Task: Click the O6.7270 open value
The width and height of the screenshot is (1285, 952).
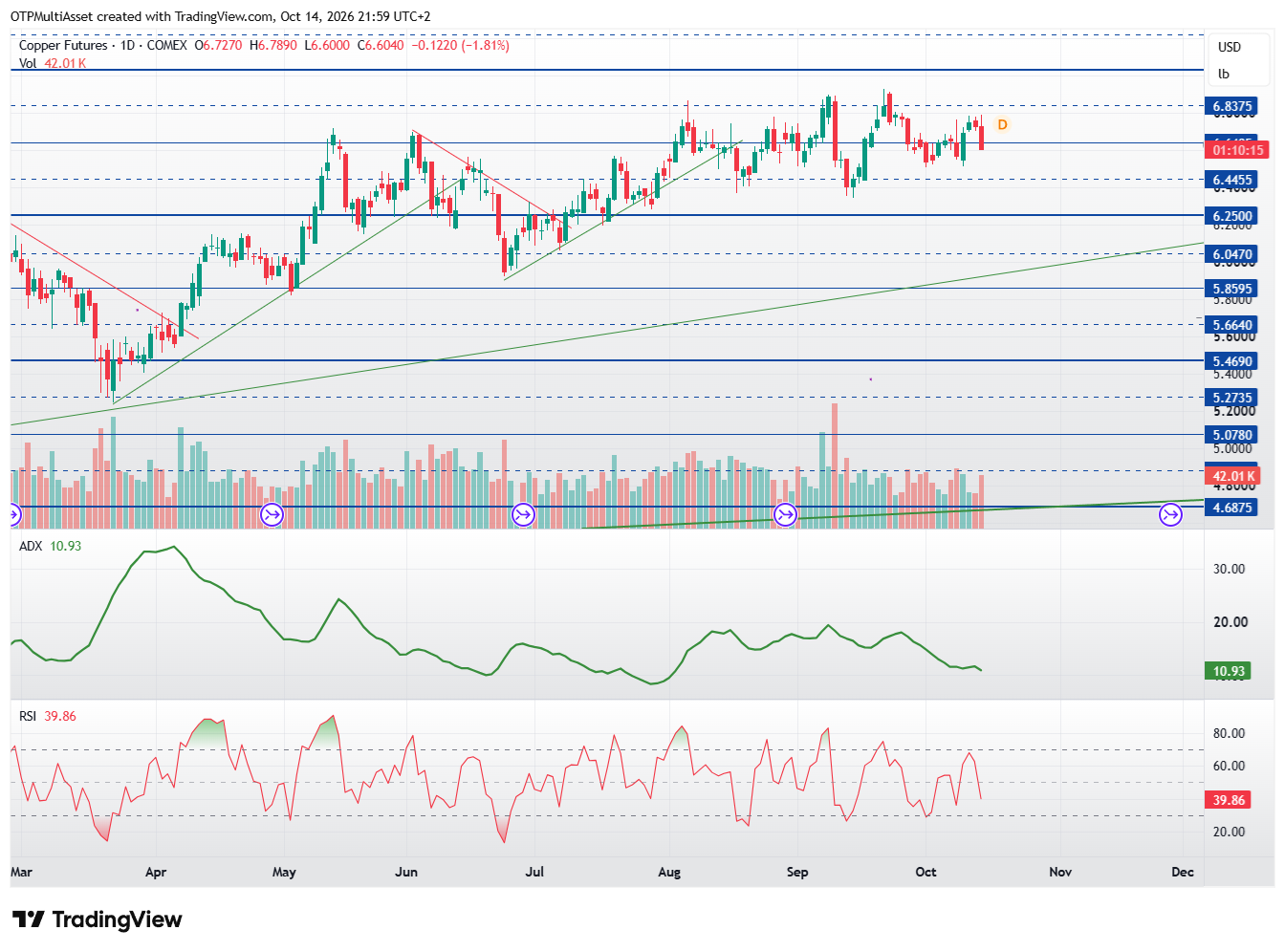Action: tap(219, 45)
